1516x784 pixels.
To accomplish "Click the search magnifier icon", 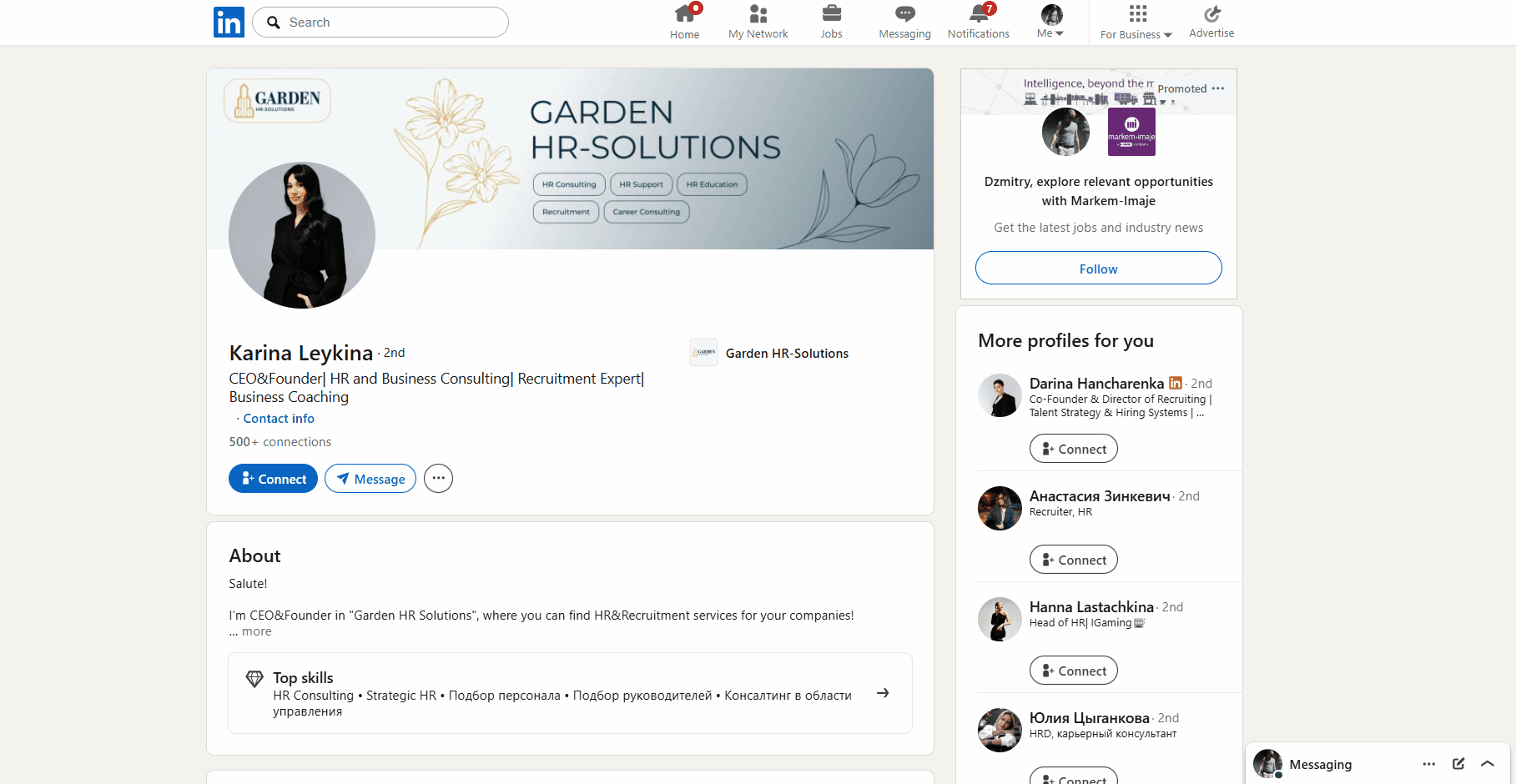I will (x=273, y=23).
